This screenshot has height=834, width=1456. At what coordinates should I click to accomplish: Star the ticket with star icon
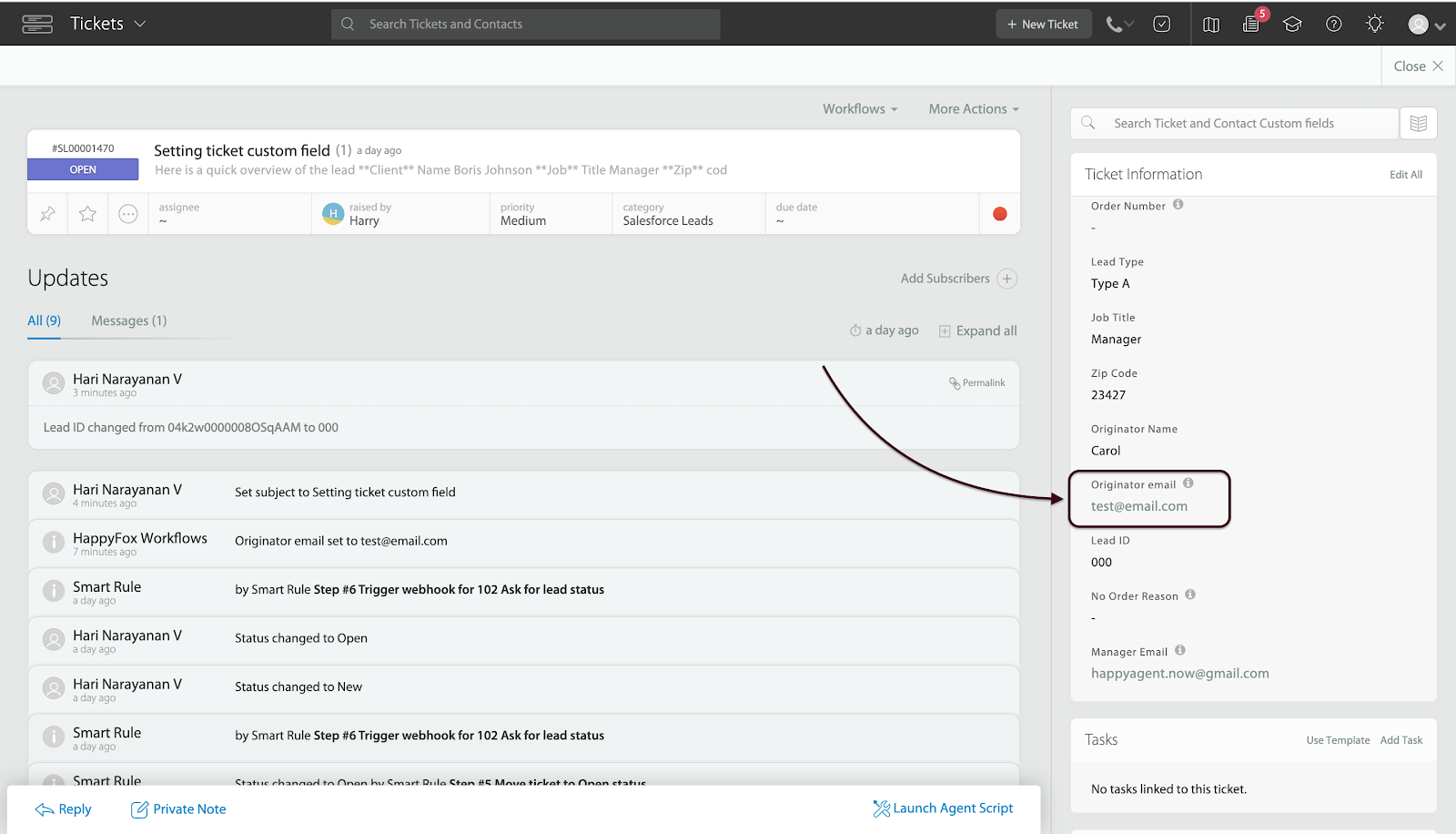pos(87,214)
